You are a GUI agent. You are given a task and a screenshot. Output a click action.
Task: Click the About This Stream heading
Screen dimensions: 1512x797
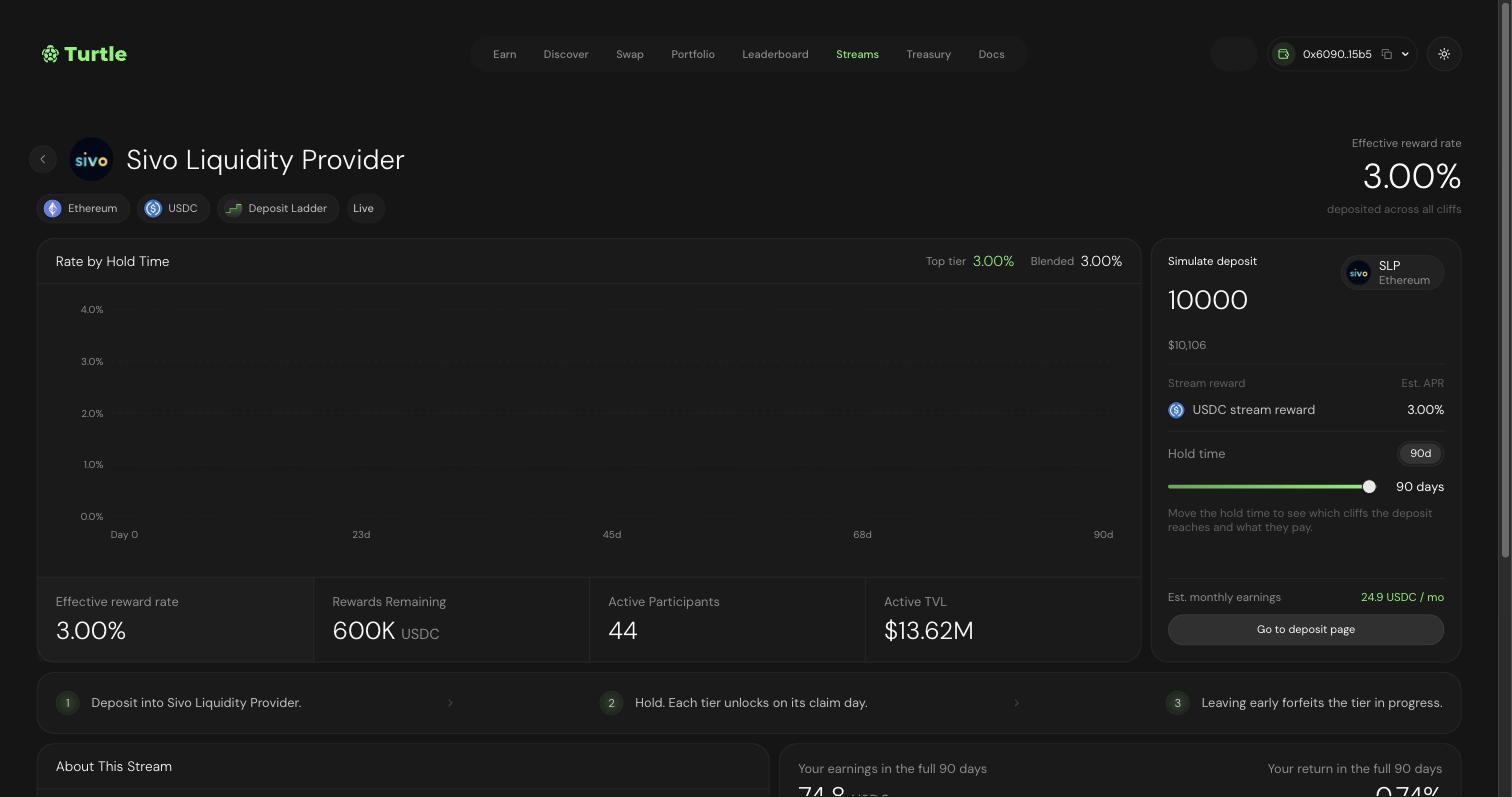point(114,766)
